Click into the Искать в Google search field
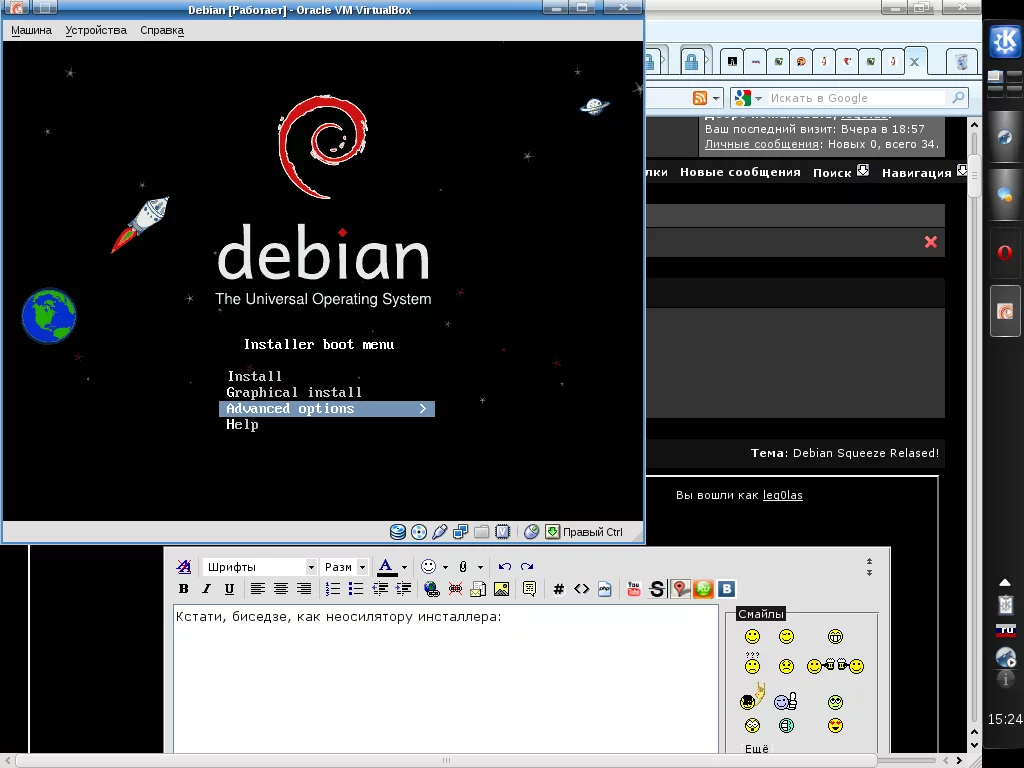Screen dimensions: 1024x768 pyautogui.click(x=855, y=98)
